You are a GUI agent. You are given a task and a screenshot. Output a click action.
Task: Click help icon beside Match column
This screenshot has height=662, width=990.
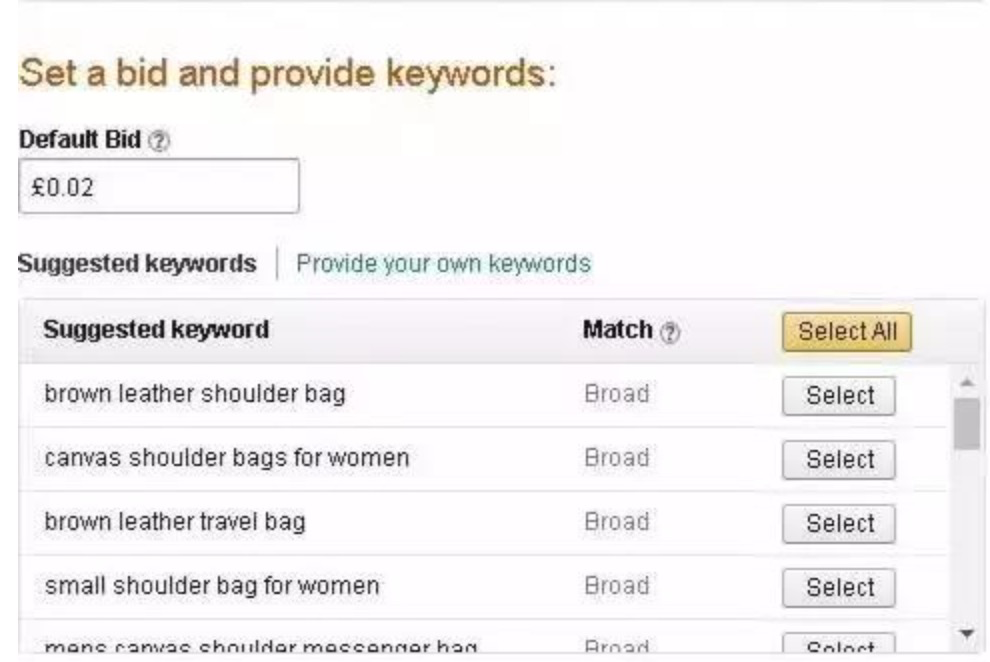665,330
